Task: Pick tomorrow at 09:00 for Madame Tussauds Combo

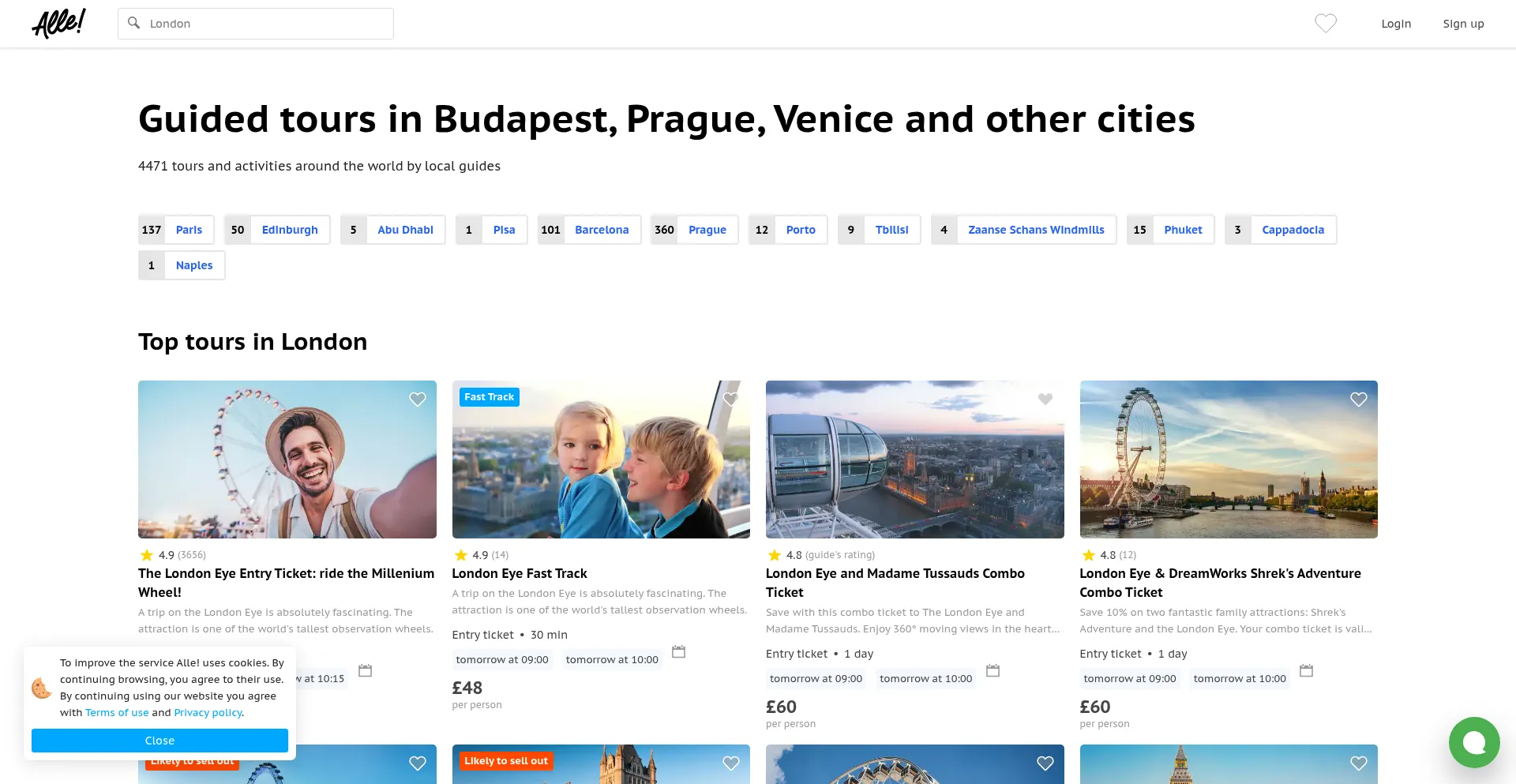Action: (816, 679)
